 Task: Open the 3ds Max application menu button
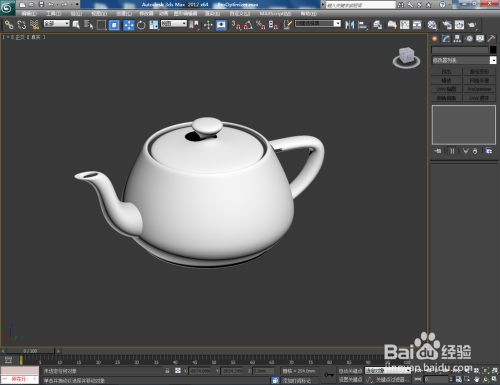point(7,8)
